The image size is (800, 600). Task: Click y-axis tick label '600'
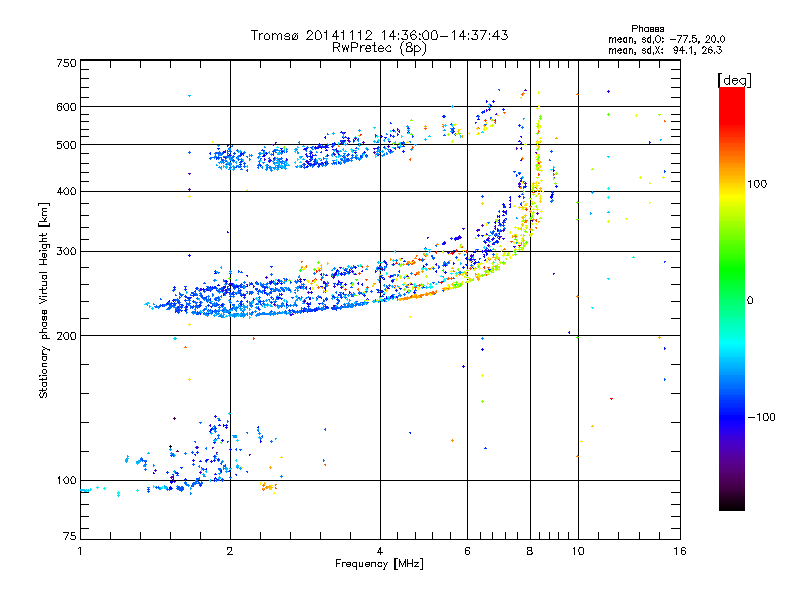click(x=66, y=107)
